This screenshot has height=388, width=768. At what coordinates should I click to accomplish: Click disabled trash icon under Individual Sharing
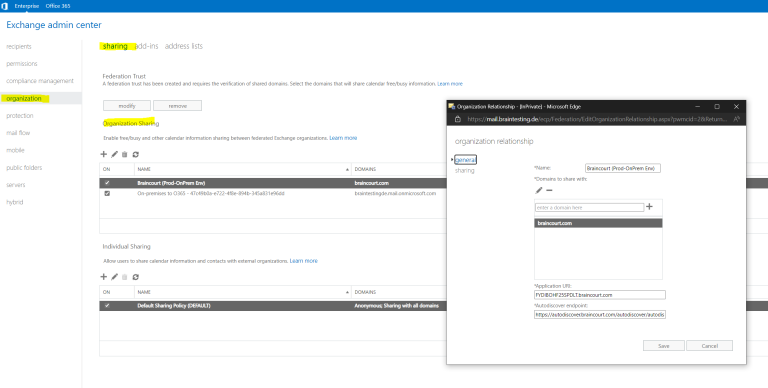[x=124, y=277]
